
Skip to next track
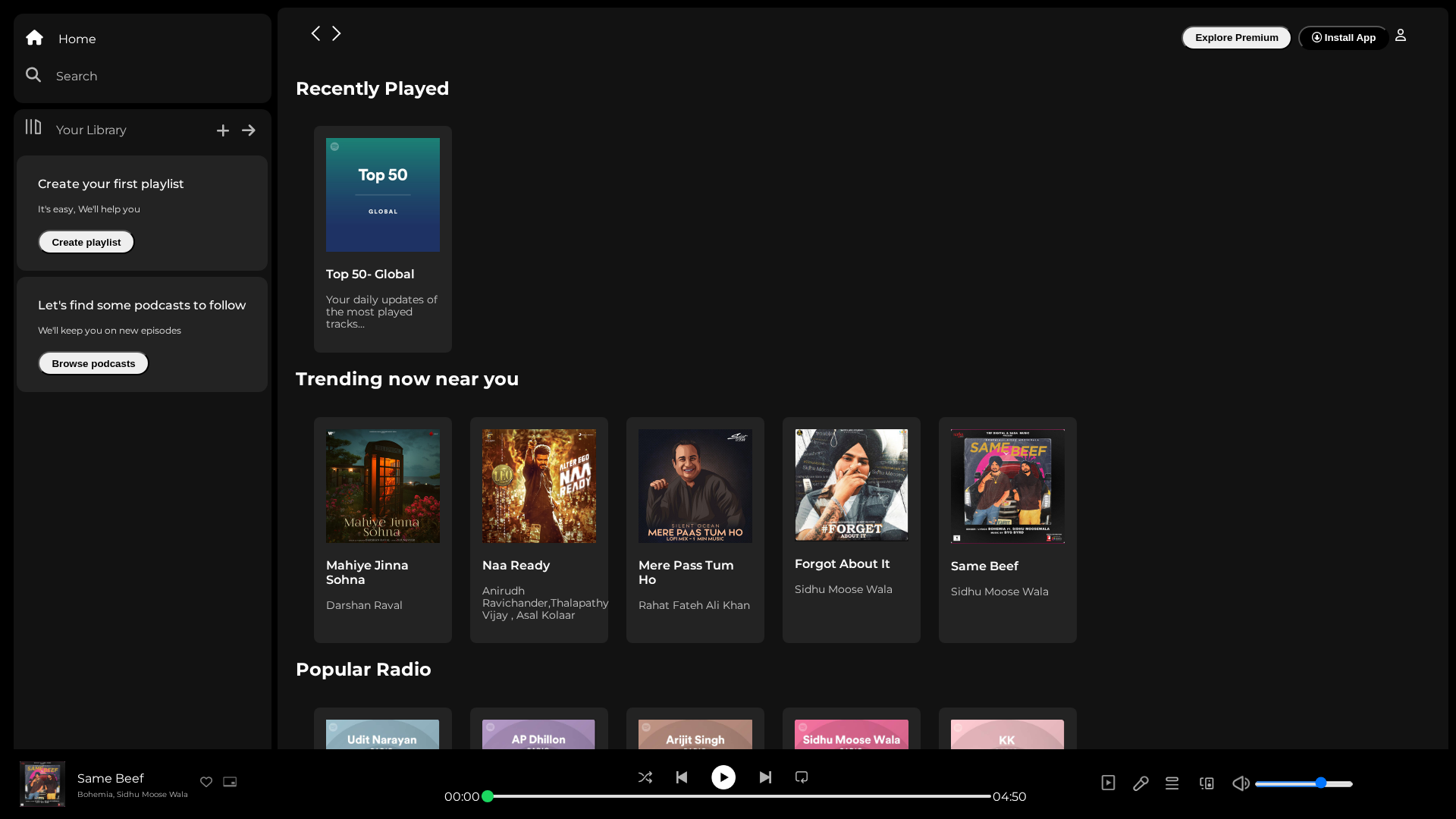(x=765, y=777)
